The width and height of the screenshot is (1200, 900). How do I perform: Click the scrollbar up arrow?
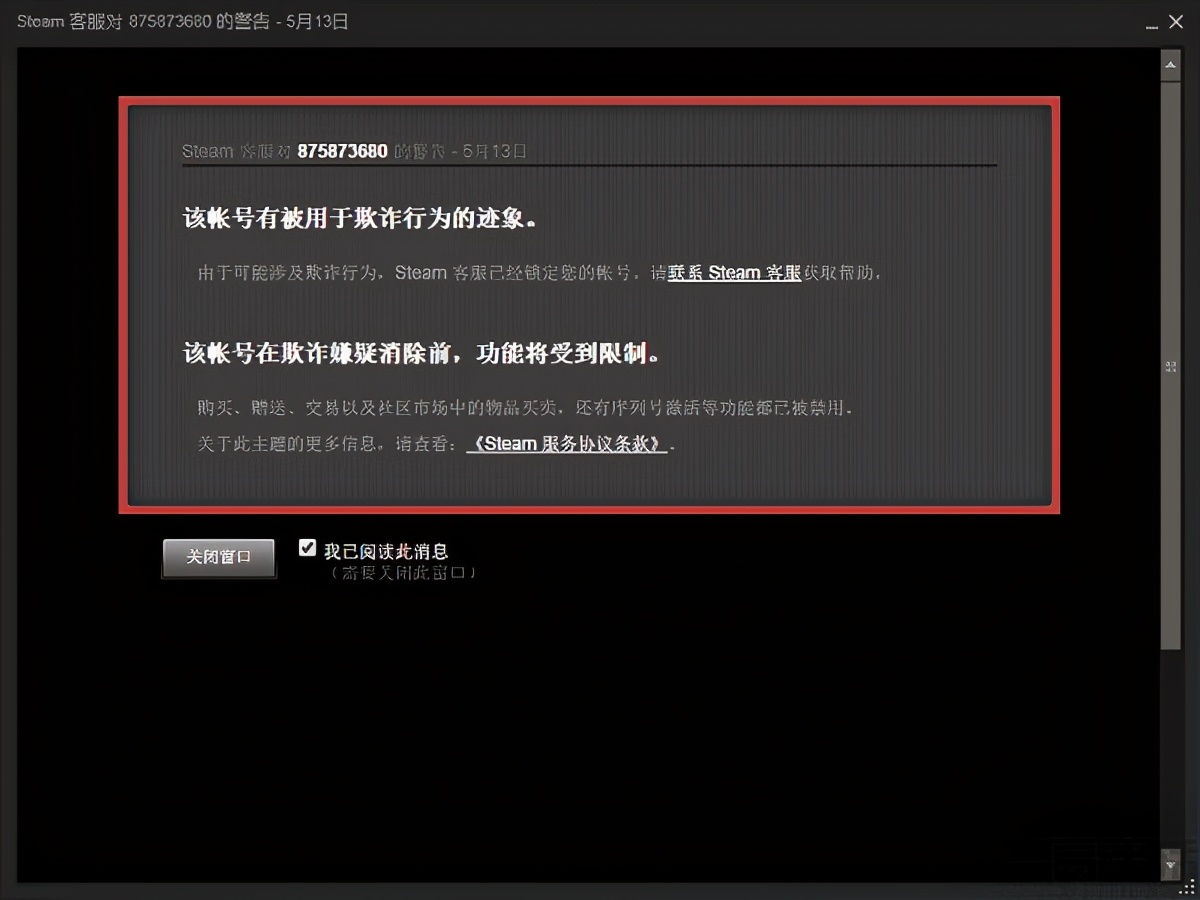pyautogui.click(x=1170, y=64)
